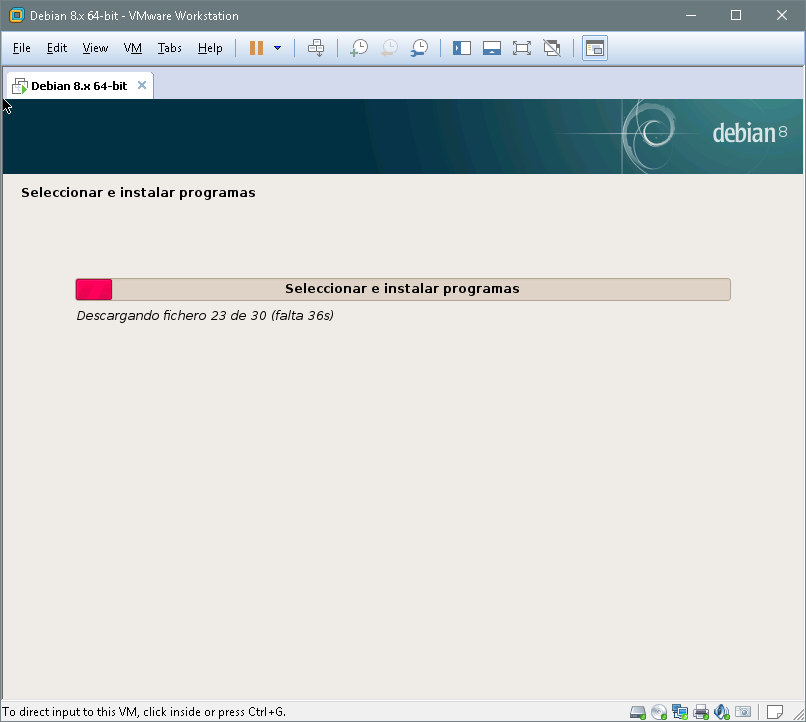The height and width of the screenshot is (722, 806).
Task: Click Send Ctrl+Alt+Del toolbar icon
Action: [316, 48]
